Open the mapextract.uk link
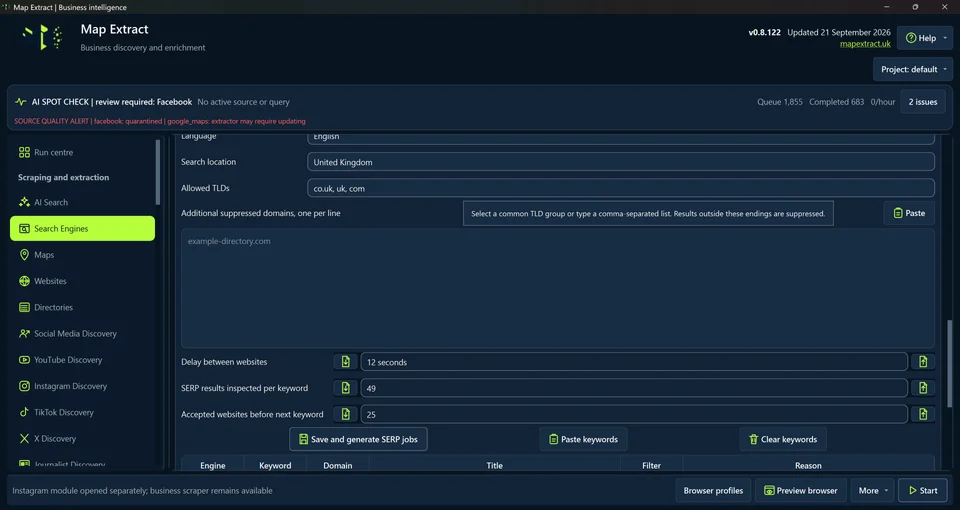Image resolution: width=960 pixels, height=510 pixels. point(865,44)
